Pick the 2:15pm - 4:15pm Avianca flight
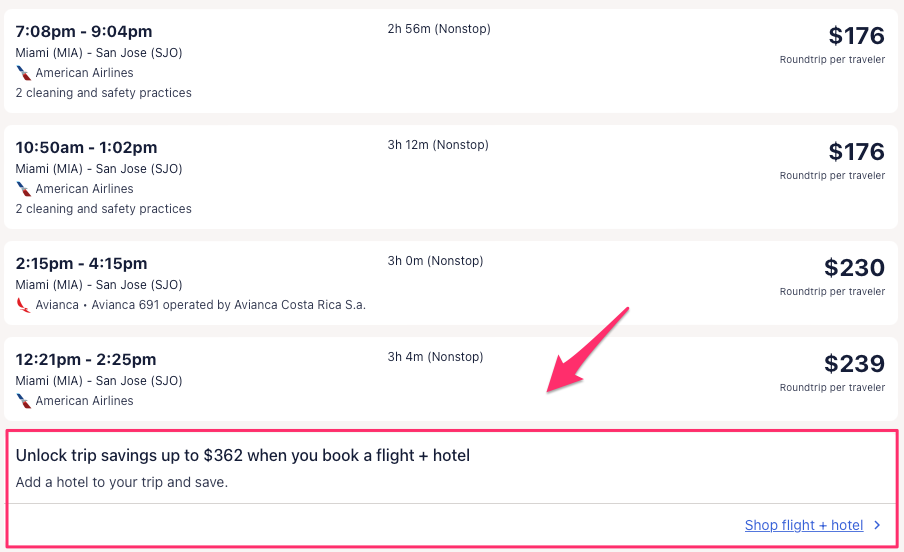904x552 pixels. 81,264
